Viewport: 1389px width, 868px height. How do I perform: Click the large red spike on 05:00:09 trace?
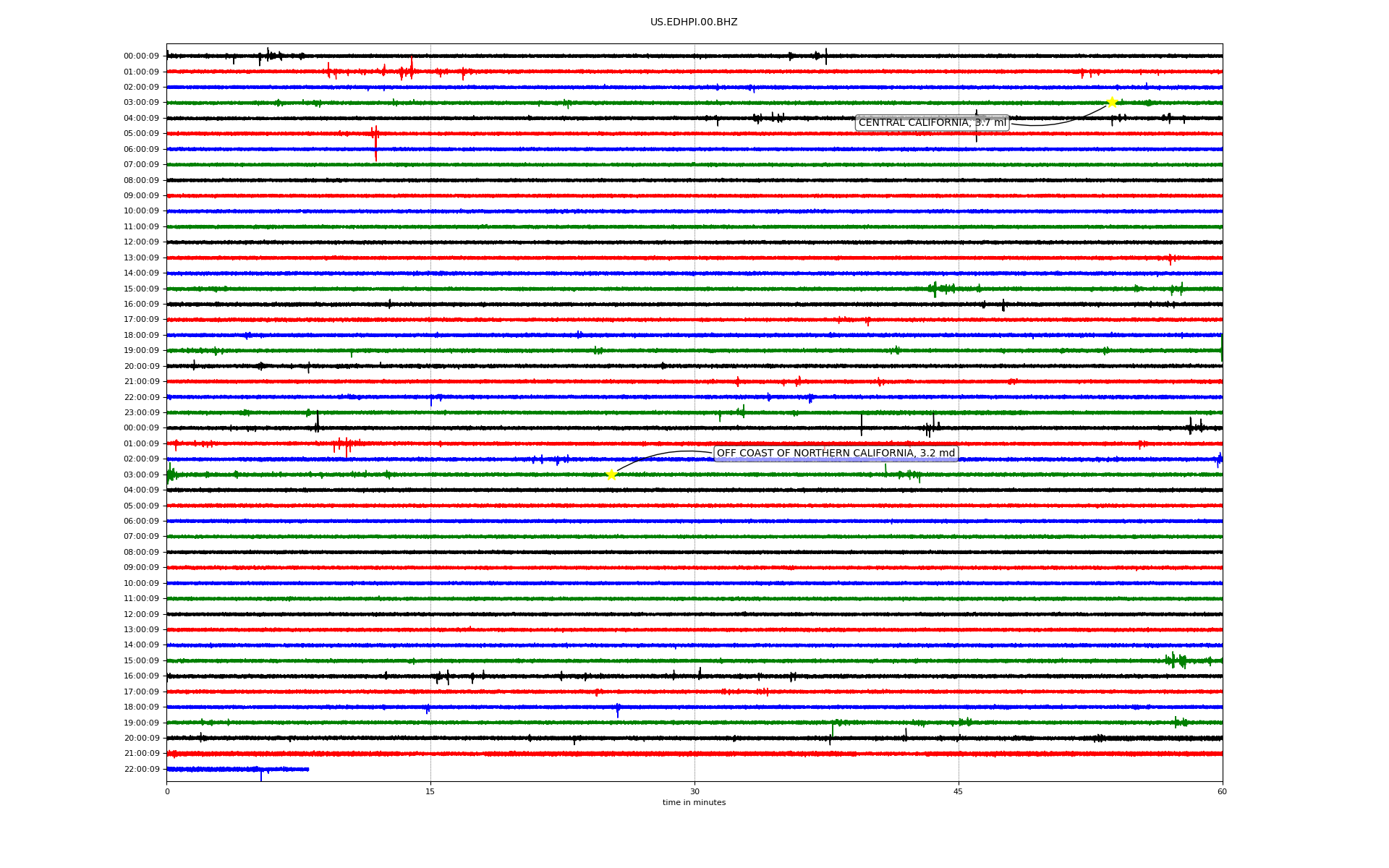coord(375,137)
